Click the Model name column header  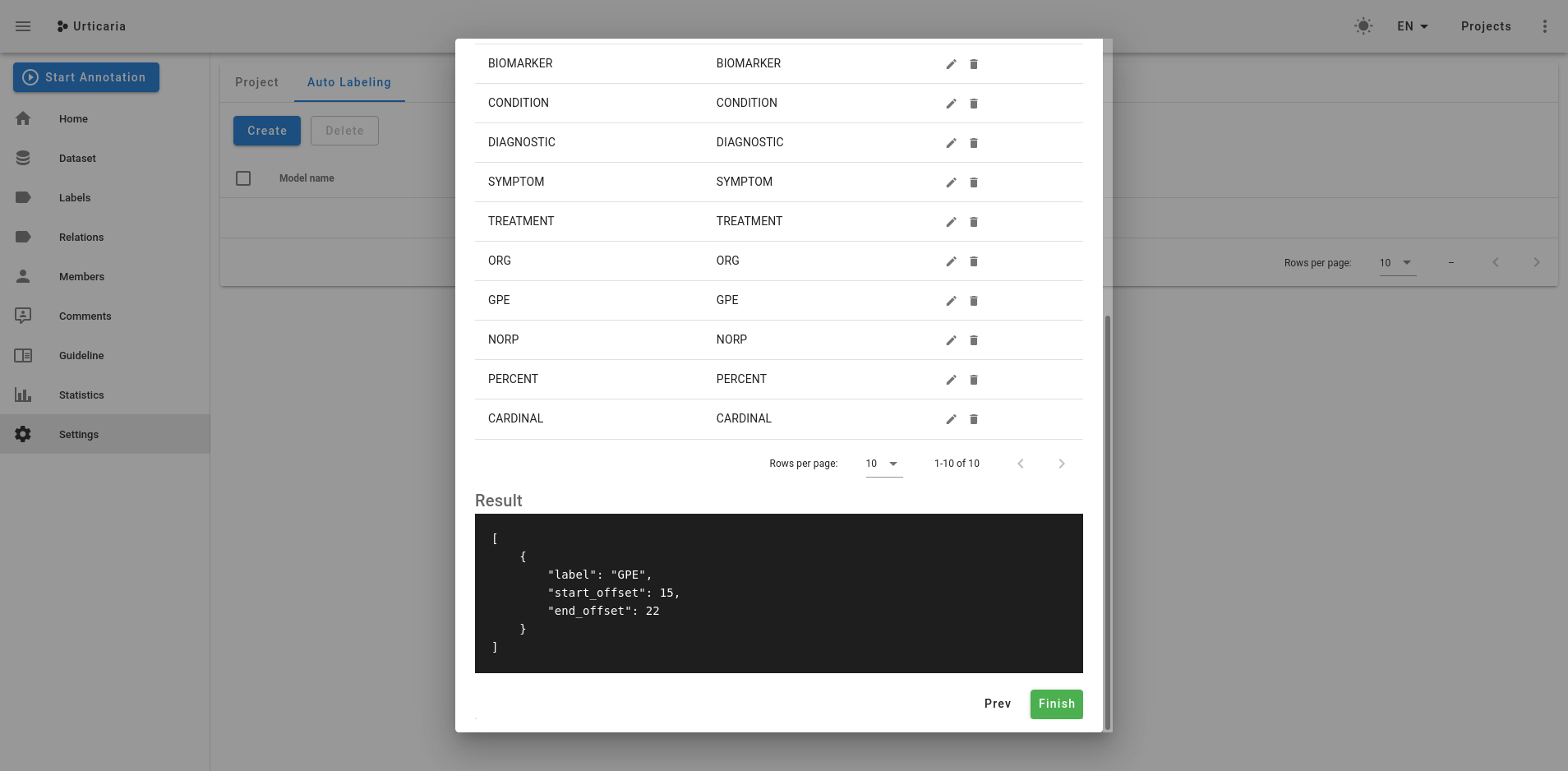click(307, 178)
